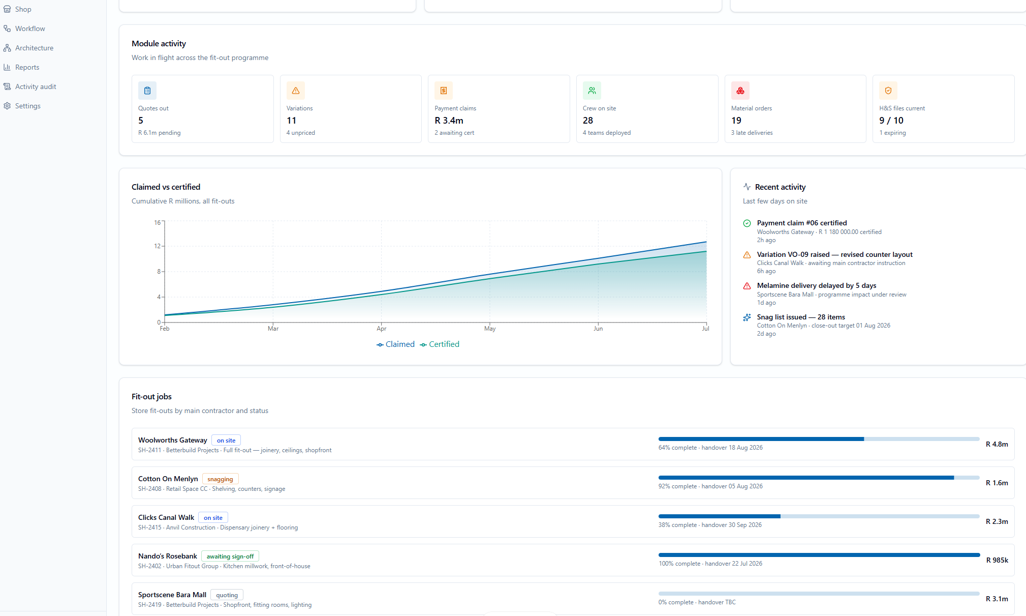Open the Variations card showing 11
This screenshot has width=1026, height=616.
pos(351,109)
